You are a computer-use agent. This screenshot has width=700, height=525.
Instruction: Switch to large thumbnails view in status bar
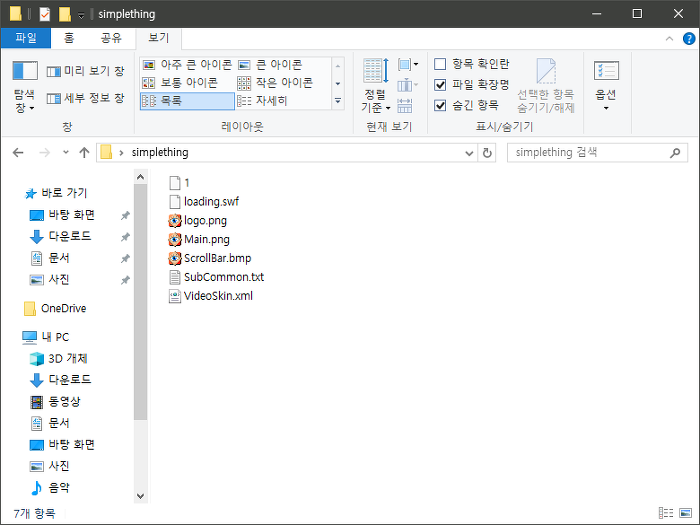685,513
